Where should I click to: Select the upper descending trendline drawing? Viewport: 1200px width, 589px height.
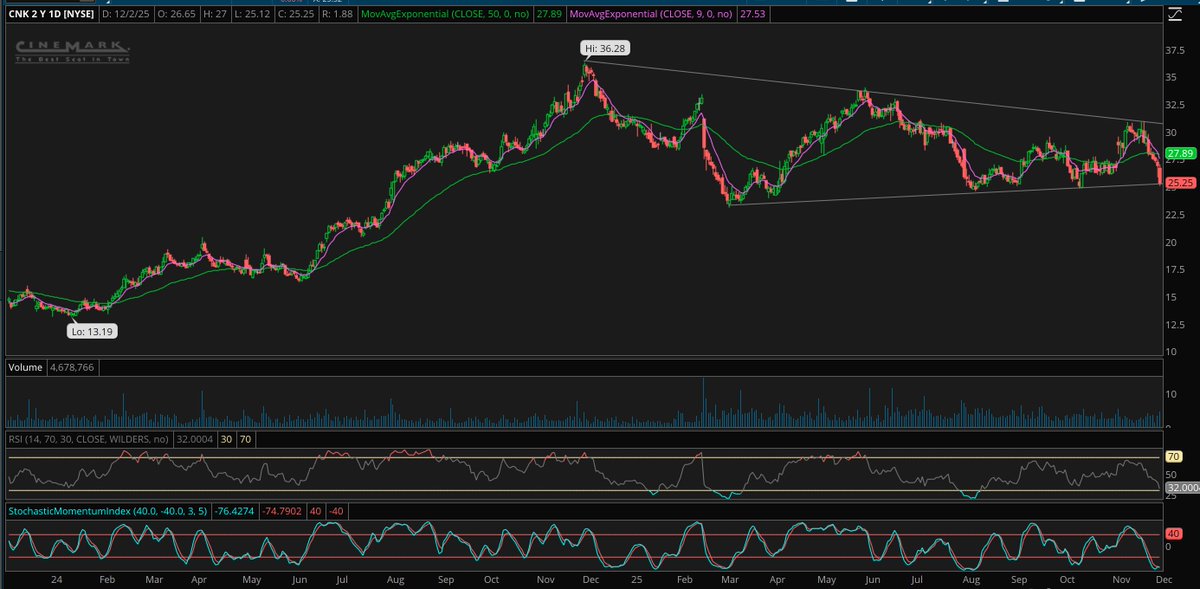pos(875,92)
